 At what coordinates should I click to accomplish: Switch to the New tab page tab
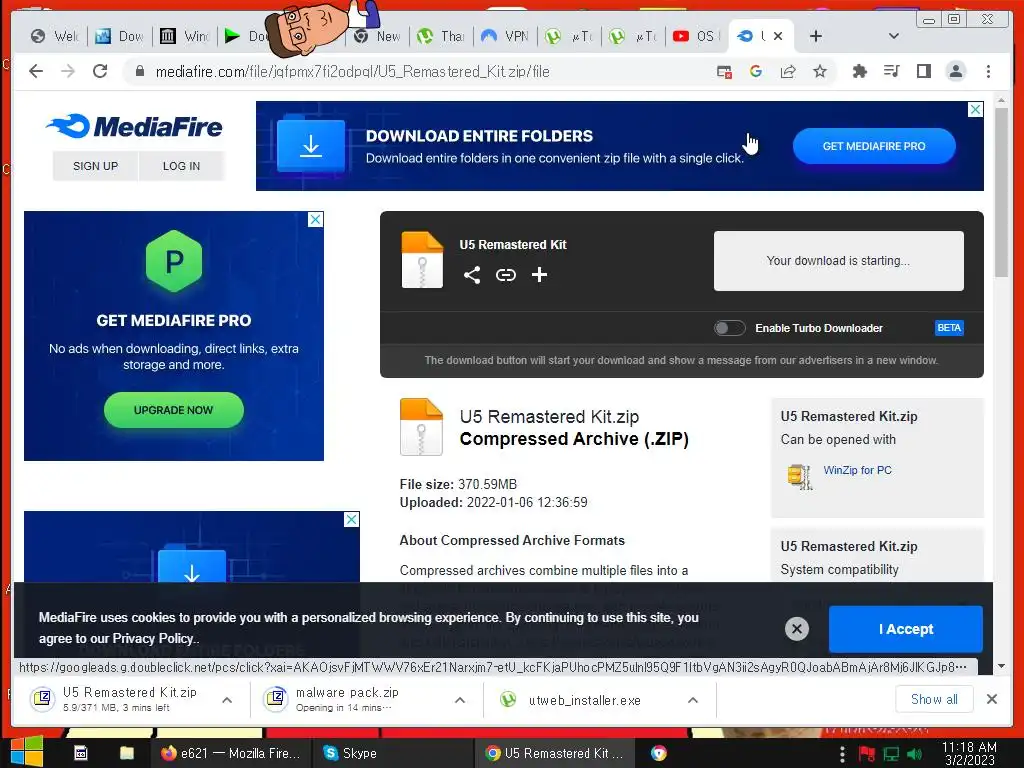point(377,37)
